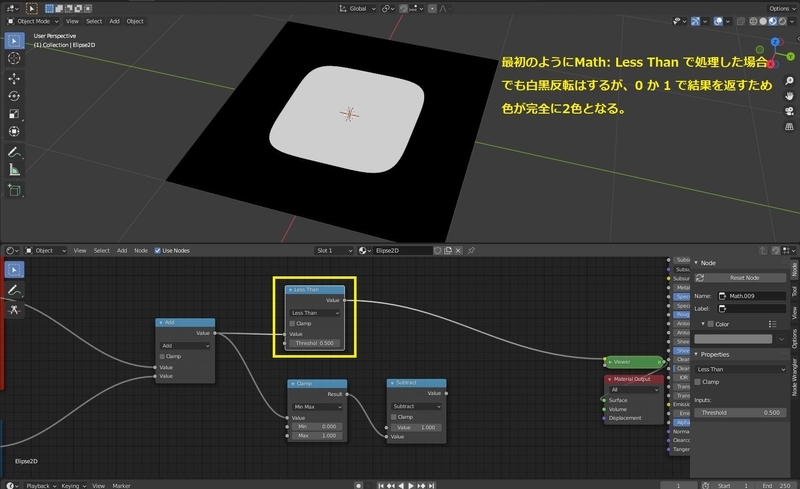Click the pin icon next to material name

[x=471, y=251]
